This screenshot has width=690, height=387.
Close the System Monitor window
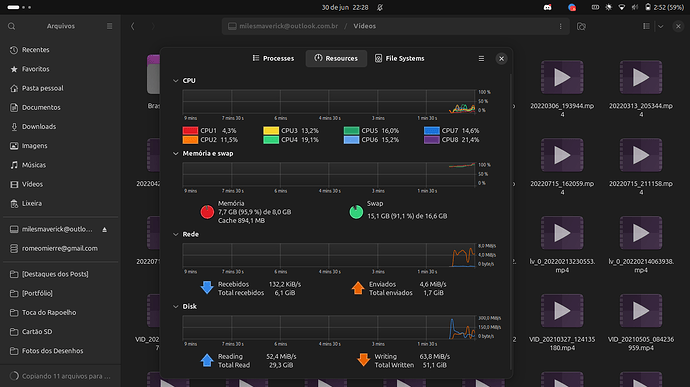501,59
